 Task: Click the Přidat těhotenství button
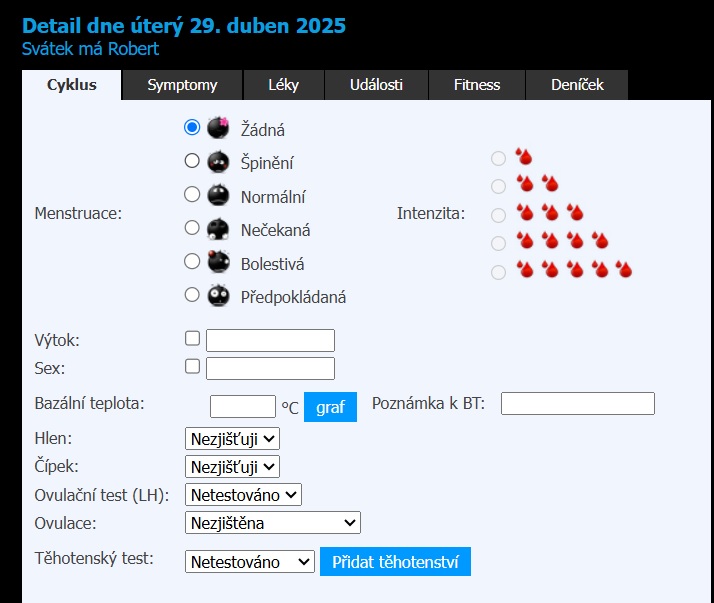(x=395, y=561)
